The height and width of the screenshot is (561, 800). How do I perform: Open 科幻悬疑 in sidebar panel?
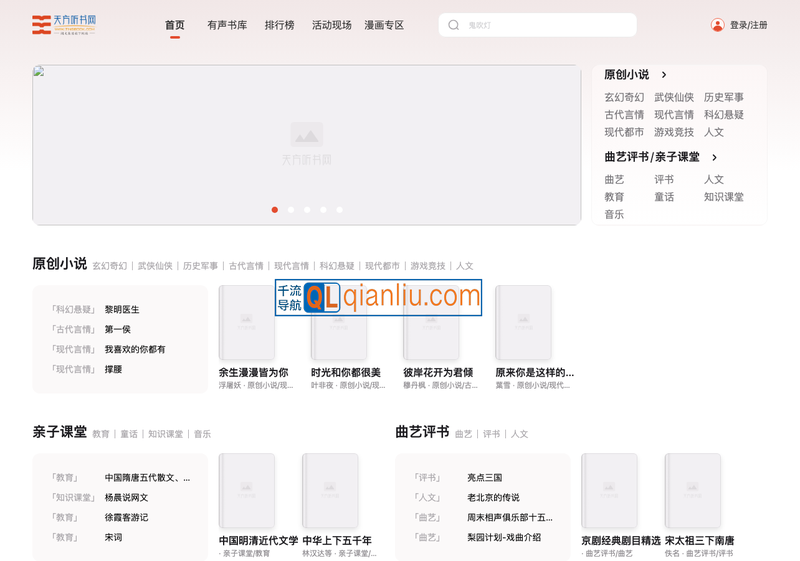pos(723,114)
